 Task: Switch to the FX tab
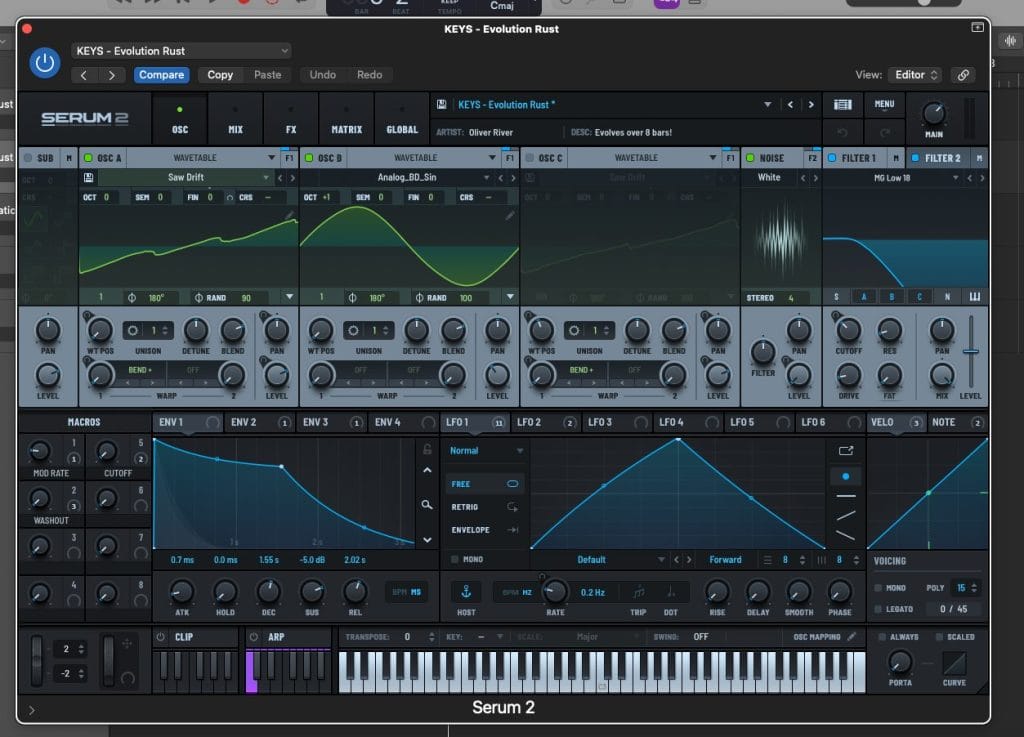pyautogui.click(x=291, y=119)
